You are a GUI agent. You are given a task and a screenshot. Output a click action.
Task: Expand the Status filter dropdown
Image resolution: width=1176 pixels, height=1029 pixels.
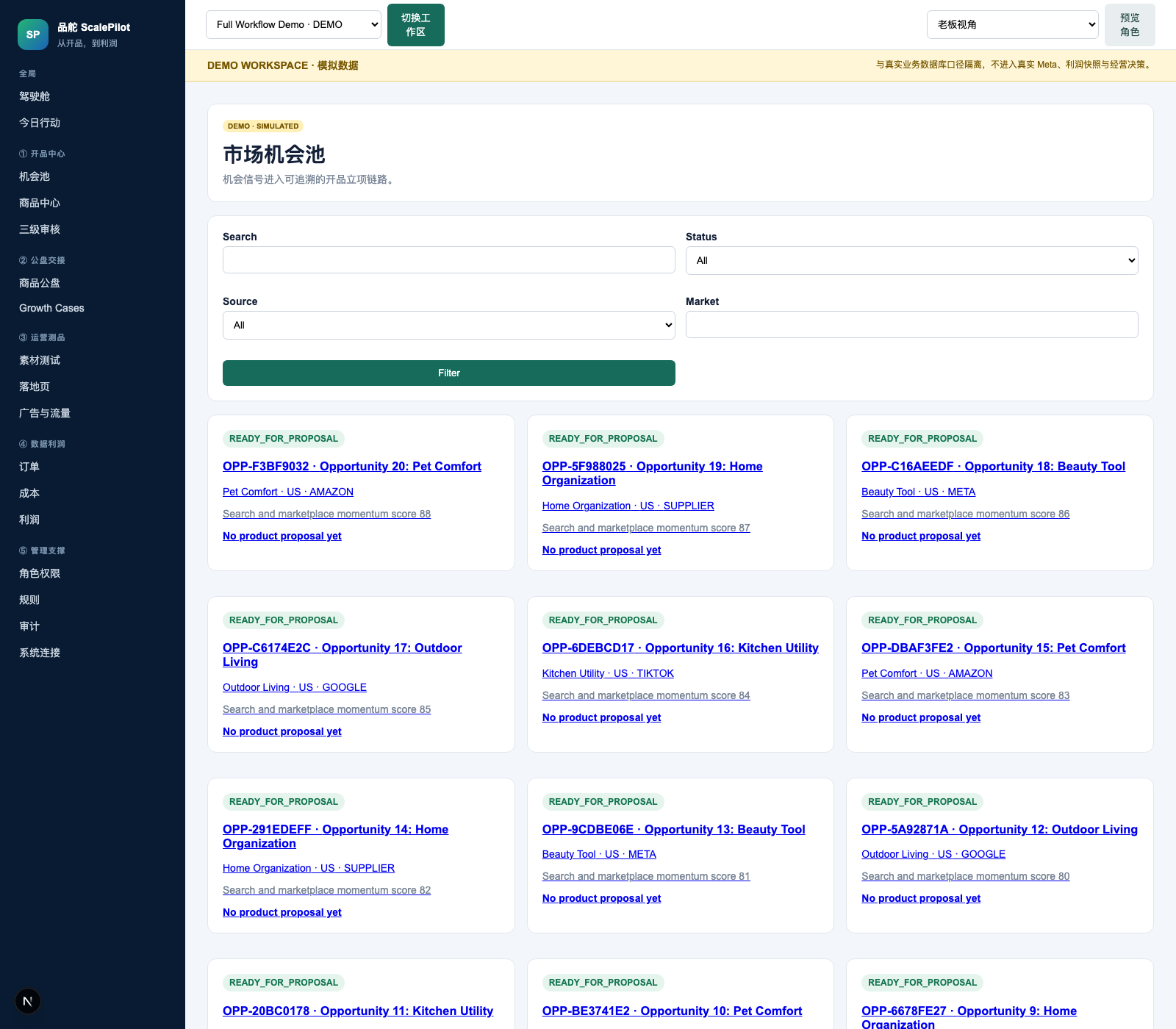pos(911,260)
